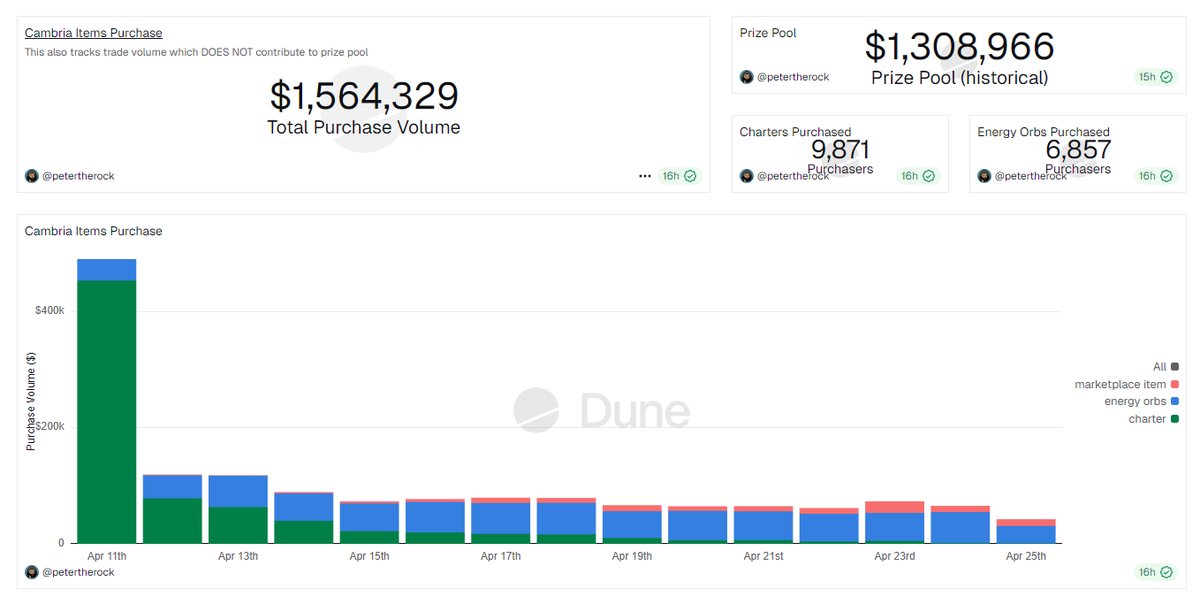Click 15h refresh badge on Prize Pool card
Screen dimensions: 1200x604
point(1154,77)
